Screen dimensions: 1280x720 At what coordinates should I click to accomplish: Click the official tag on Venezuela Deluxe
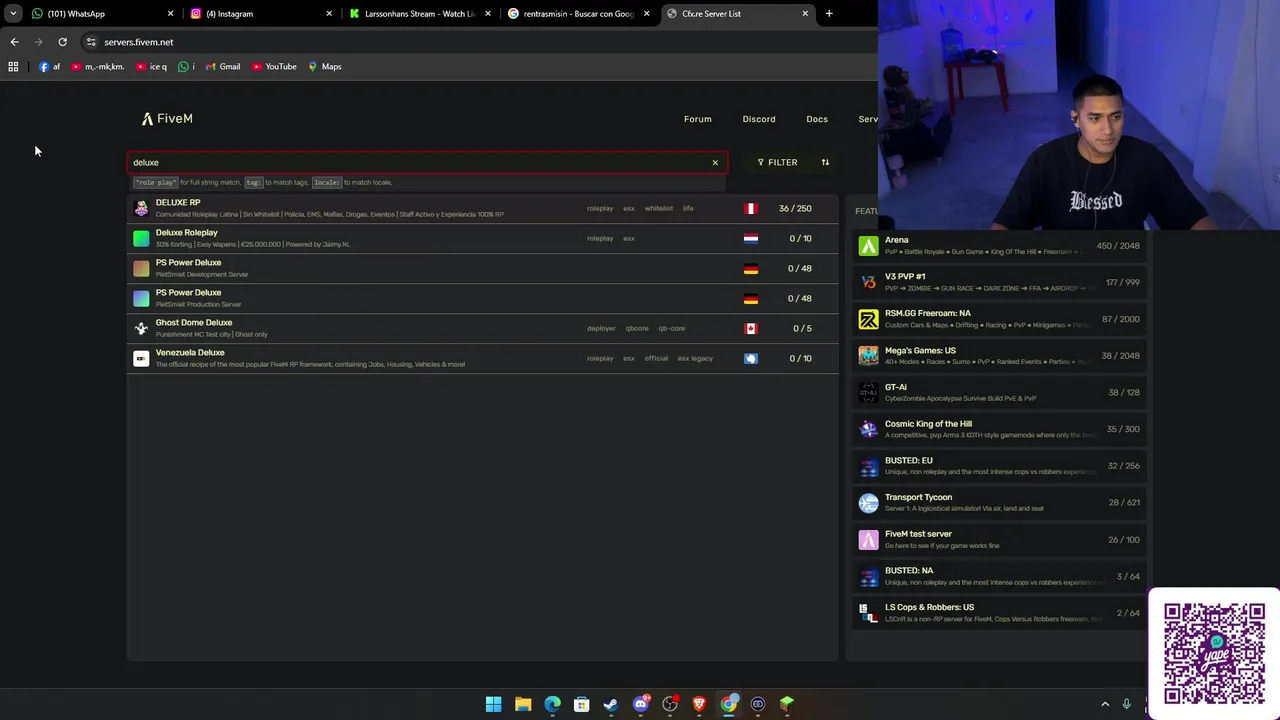[x=656, y=358]
